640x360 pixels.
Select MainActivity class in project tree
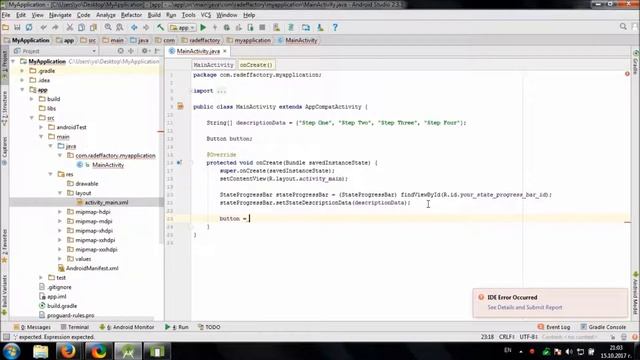coord(108,165)
